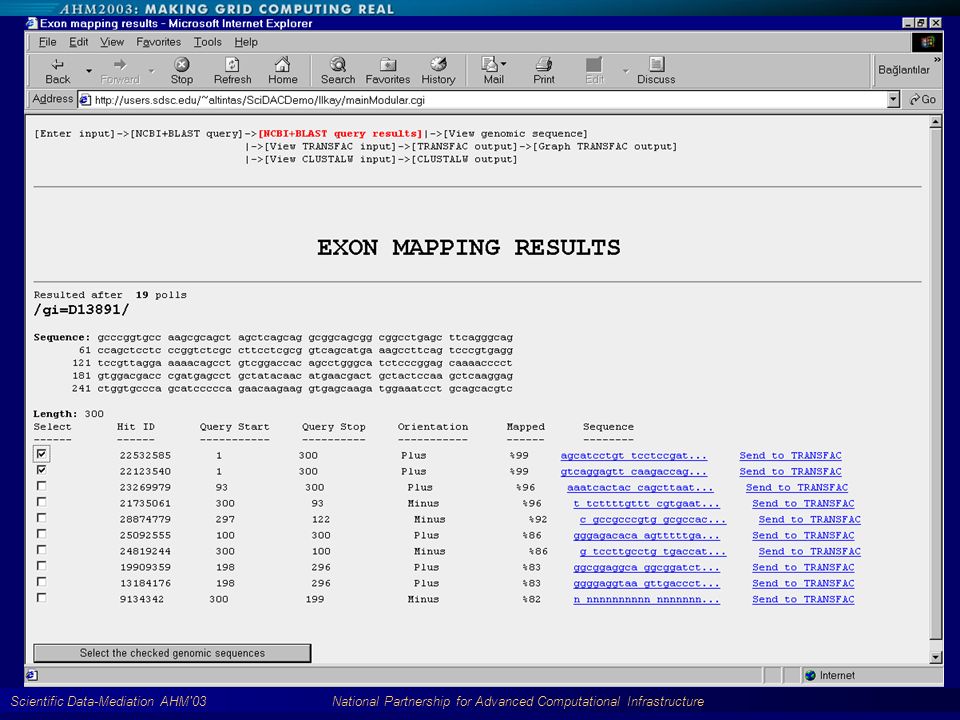The height and width of the screenshot is (720, 960).
Task: Check the box for hit 9134342
Action: click(41, 597)
